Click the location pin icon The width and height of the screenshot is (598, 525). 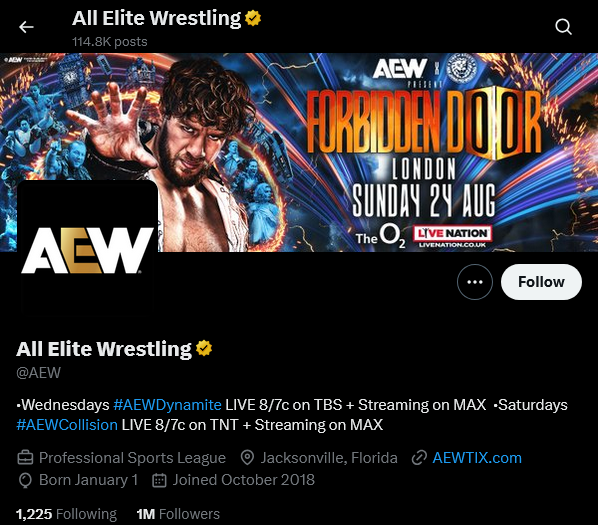pos(247,458)
